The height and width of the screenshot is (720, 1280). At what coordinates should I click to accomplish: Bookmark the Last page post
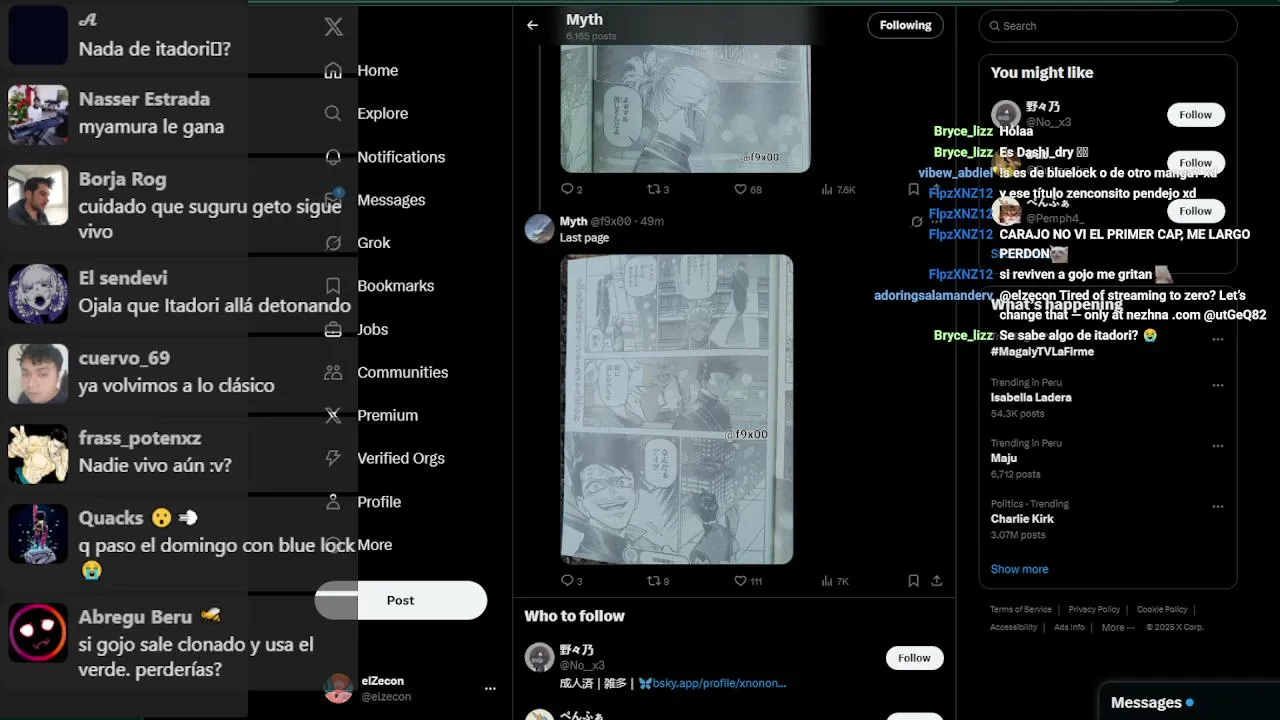tap(913, 580)
